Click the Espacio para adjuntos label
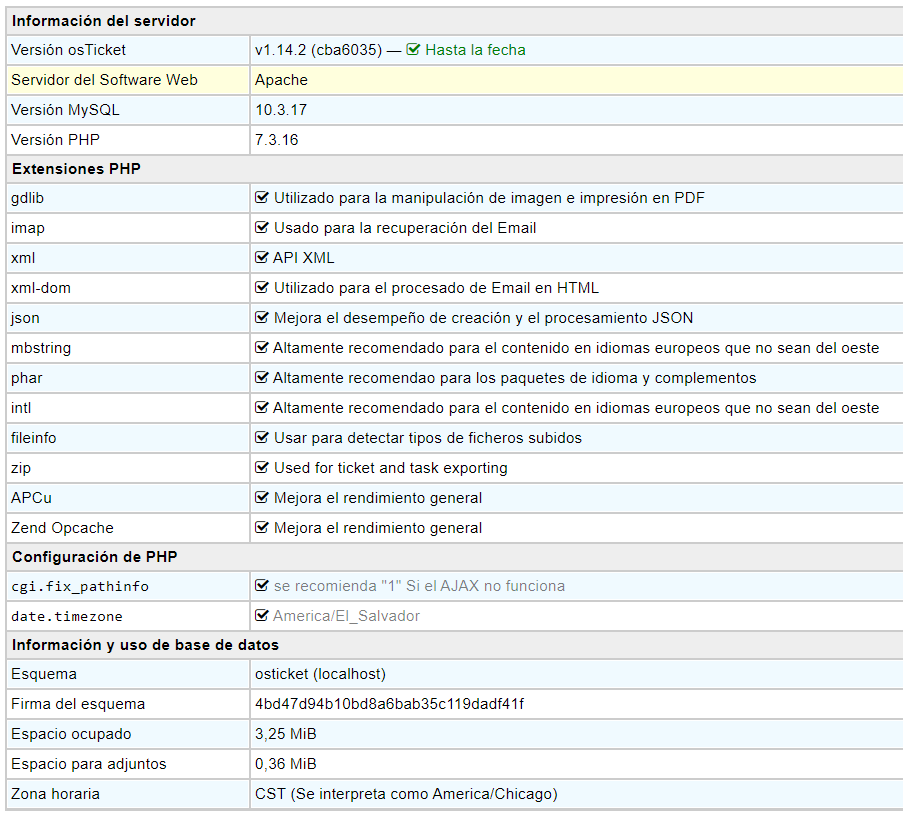903x823 pixels. click(89, 764)
